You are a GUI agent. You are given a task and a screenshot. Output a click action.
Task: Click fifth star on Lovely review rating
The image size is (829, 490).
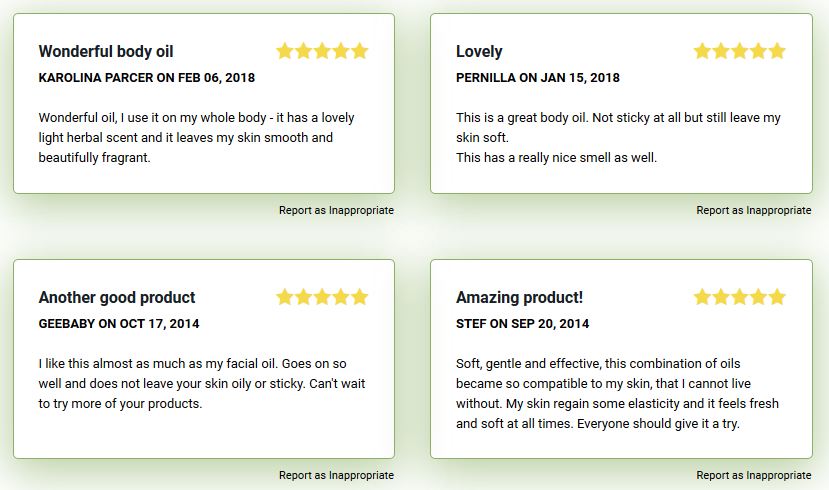click(777, 51)
